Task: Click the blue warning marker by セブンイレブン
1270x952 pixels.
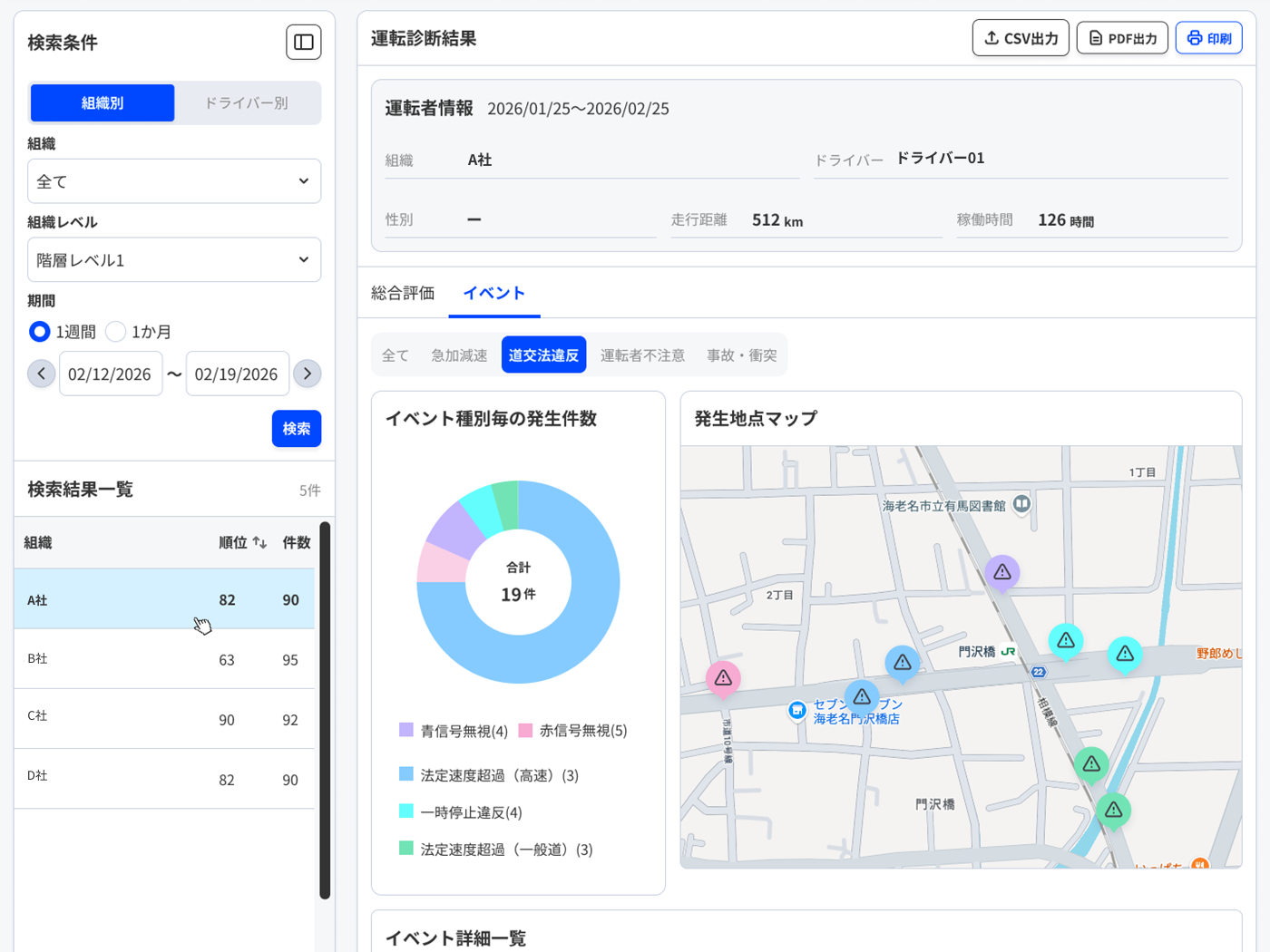Action: (x=862, y=698)
